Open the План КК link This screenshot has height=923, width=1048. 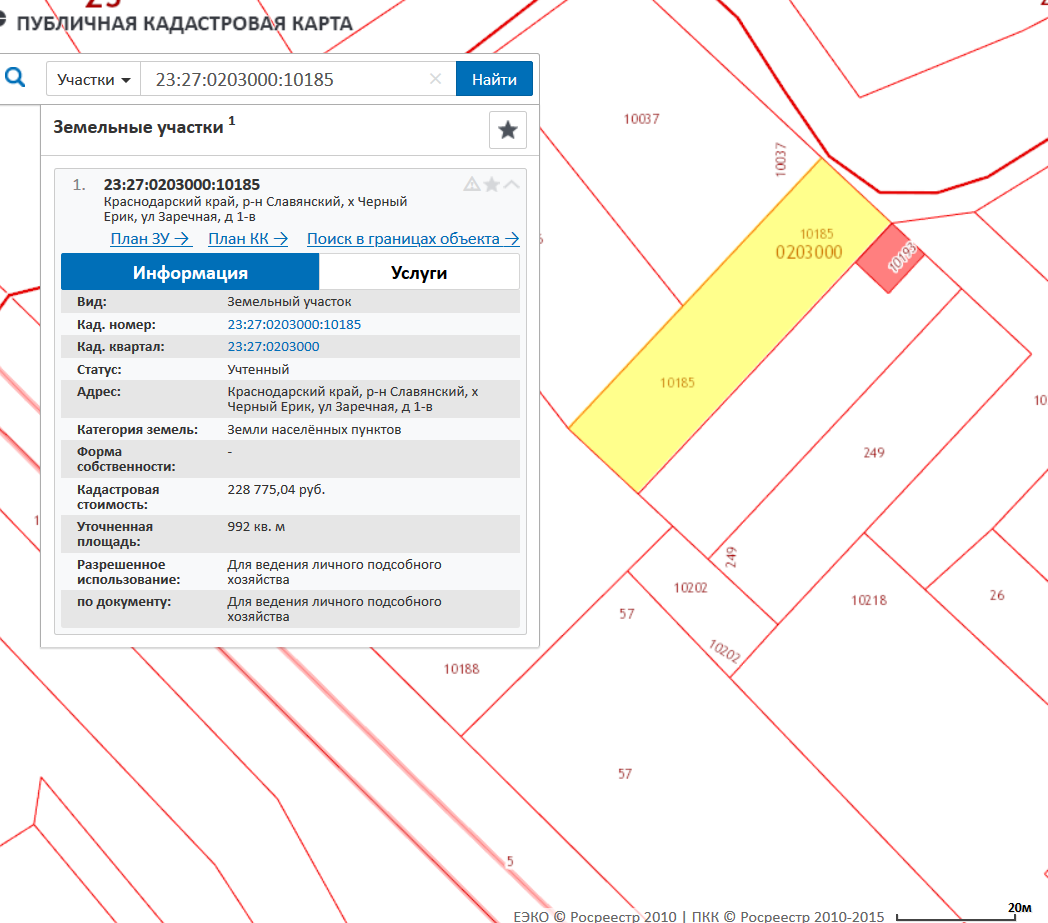pos(248,239)
